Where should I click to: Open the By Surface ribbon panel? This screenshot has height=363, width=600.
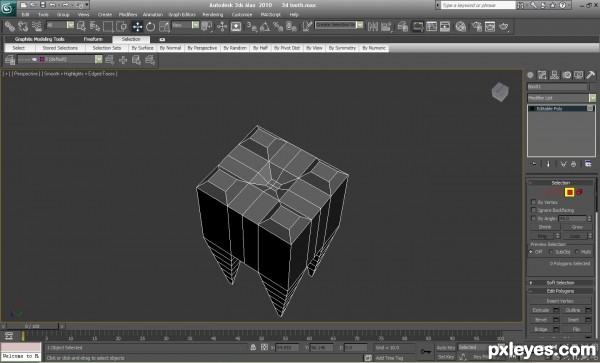[142, 48]
